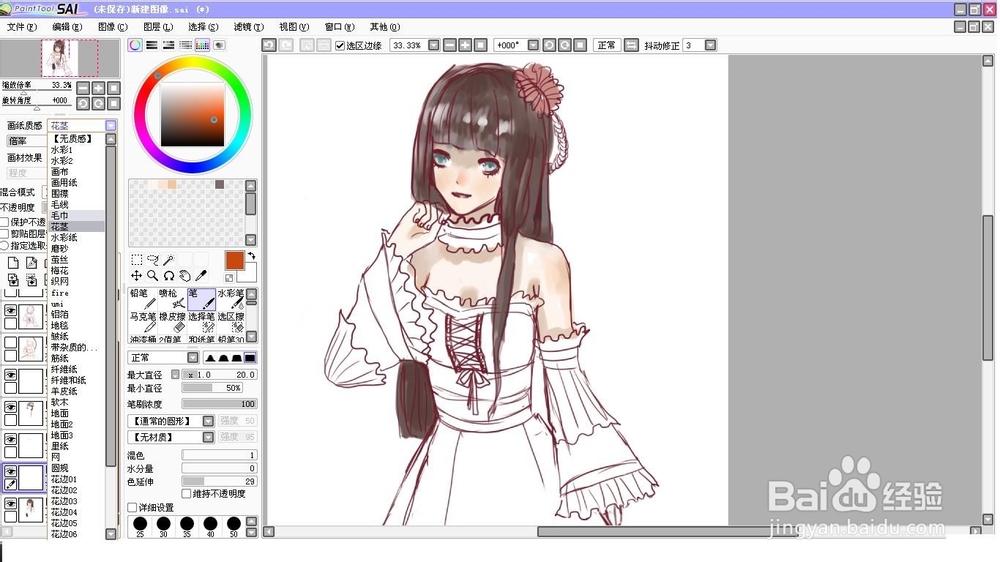Select the 马克笔 marker brush

click(x=143, y=322)
